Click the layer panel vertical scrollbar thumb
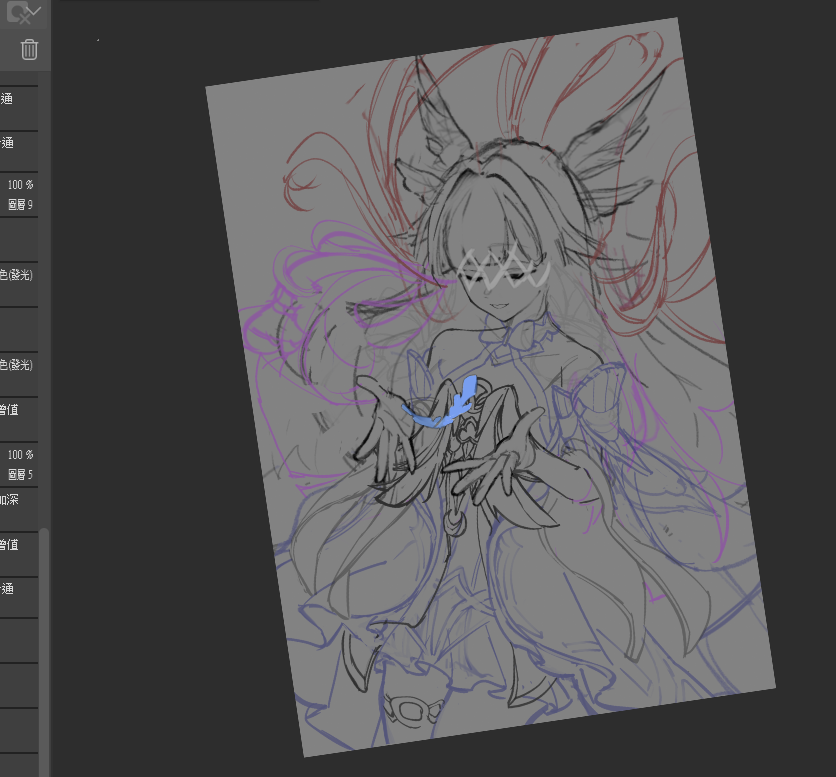 pyautogui.click(x=44, y=652)
